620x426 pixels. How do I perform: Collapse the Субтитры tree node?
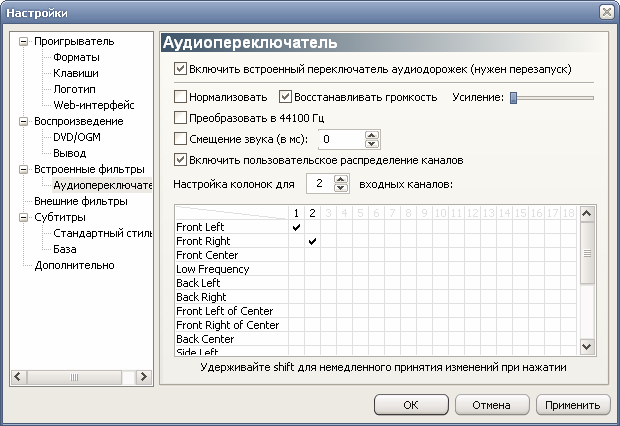click(x=24, y=217)
